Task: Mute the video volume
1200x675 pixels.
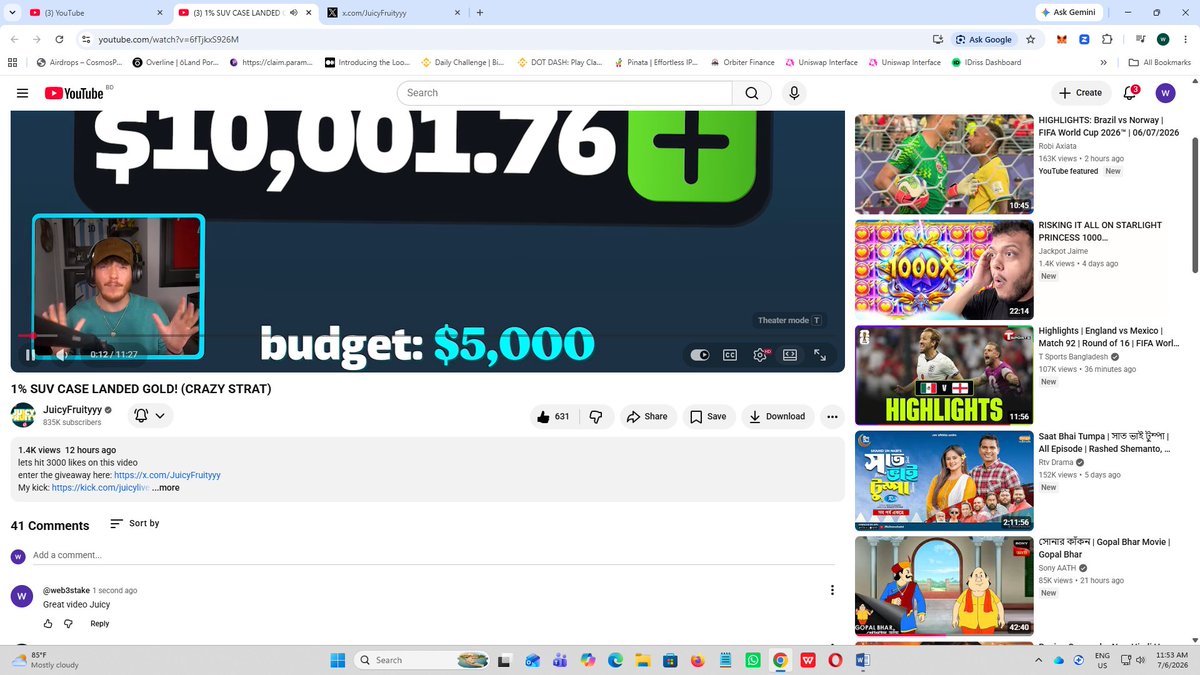Action: (x=61, y=354)
